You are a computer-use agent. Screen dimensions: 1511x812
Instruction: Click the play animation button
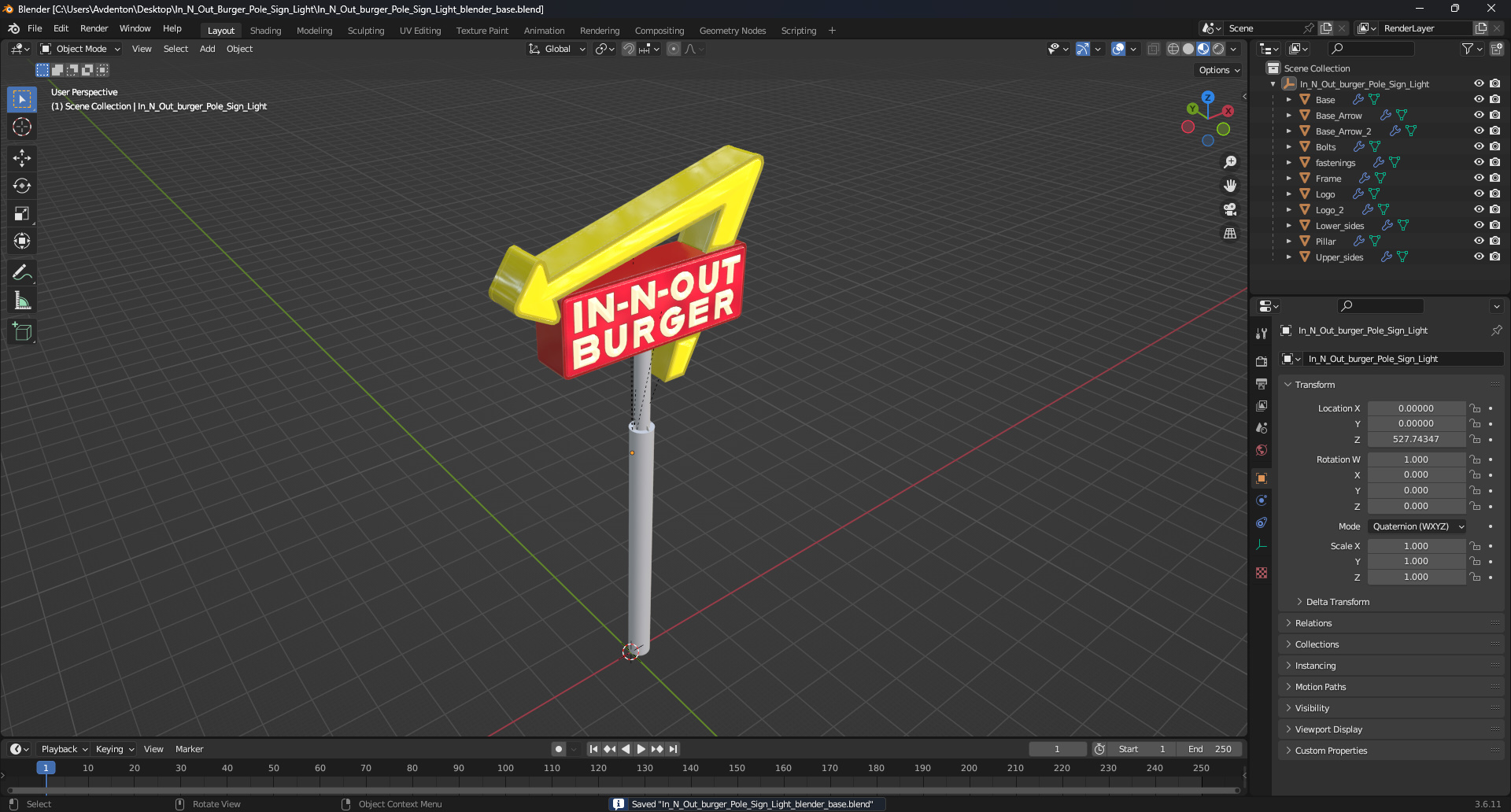coord(641,749)
